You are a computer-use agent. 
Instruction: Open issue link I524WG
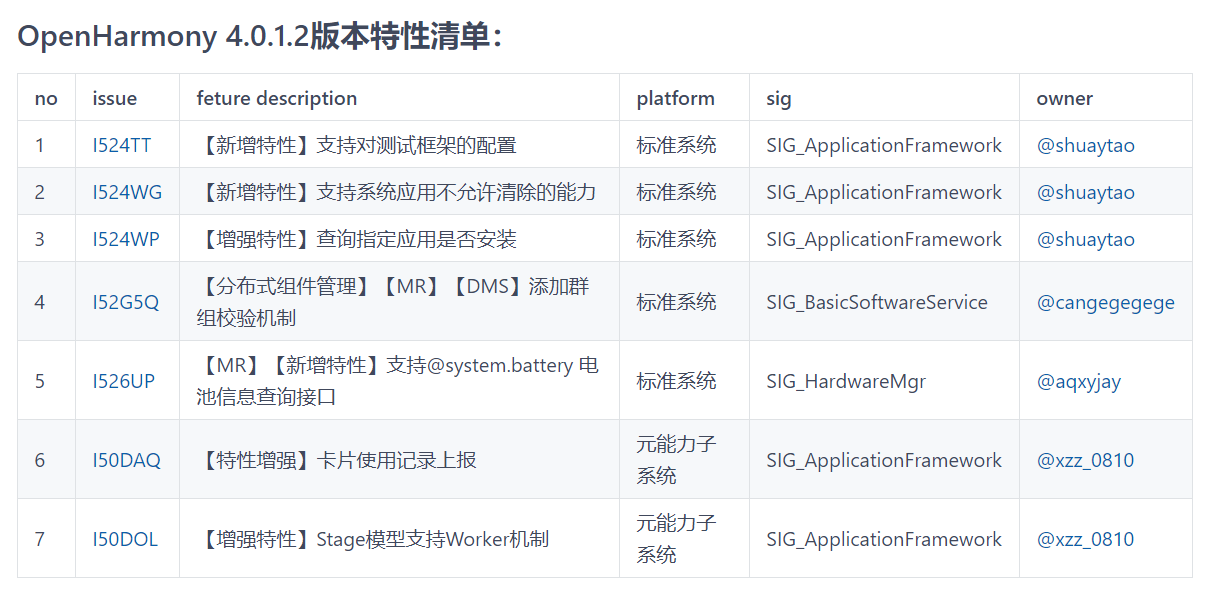pos(127,192)
